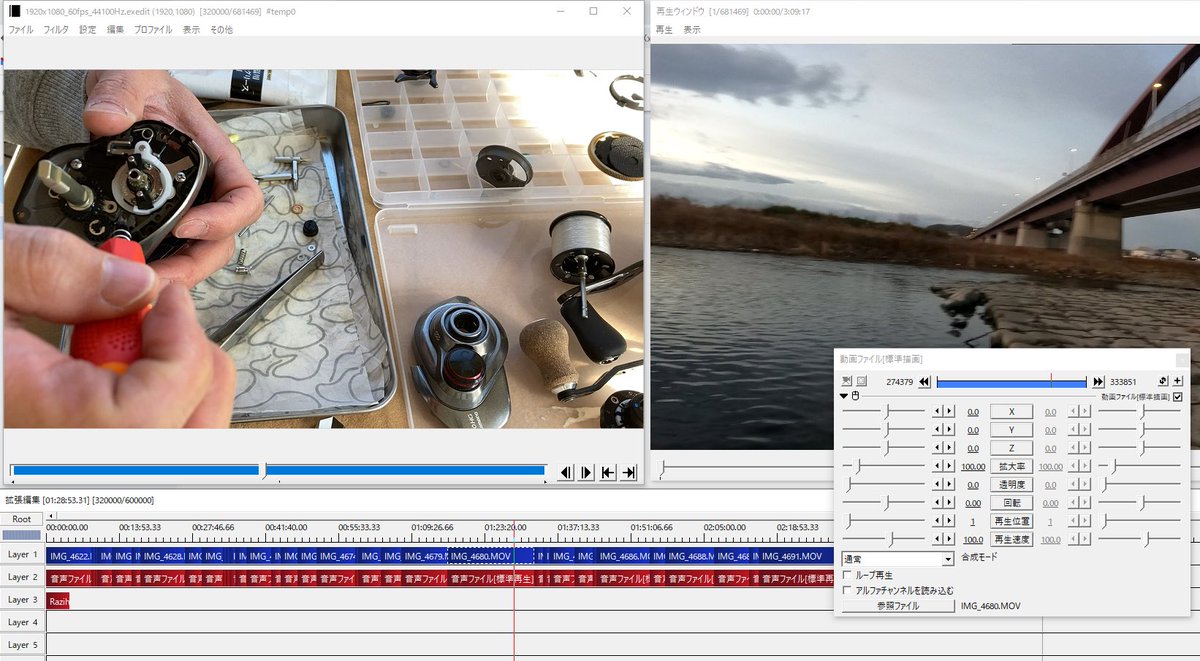Select the IMG_4680.MOV clip on Layer 1

(x=490, y=556)
